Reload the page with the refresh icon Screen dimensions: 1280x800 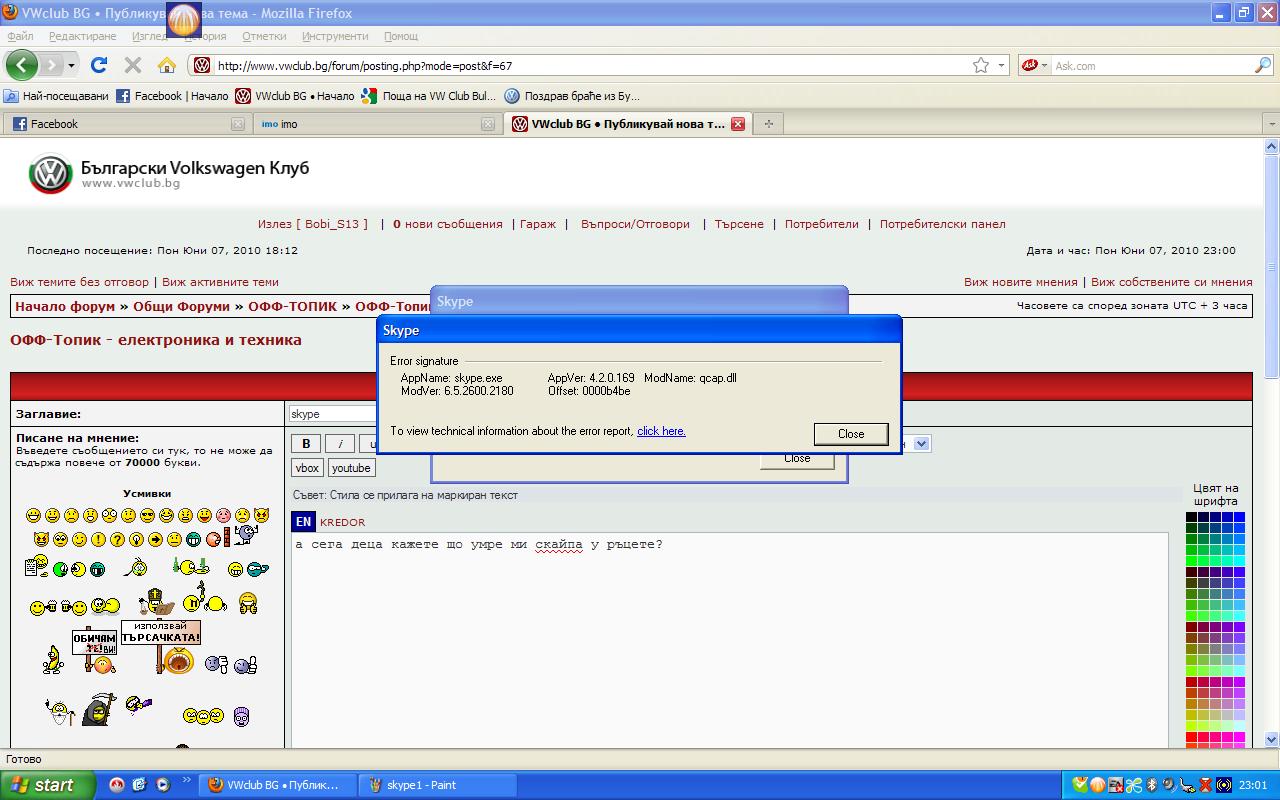[98, 65]
